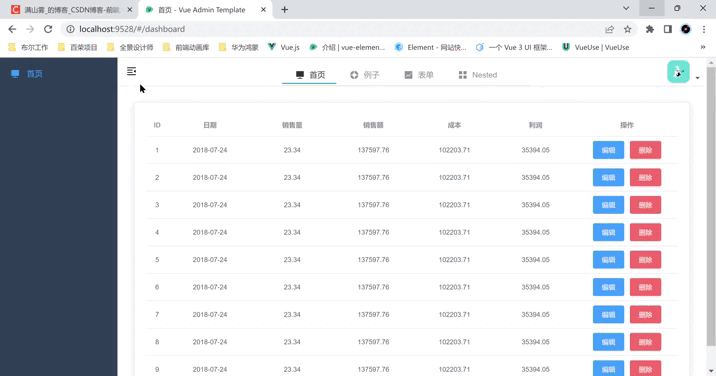
Task: Edit row 6 with 编辑 button
Action: pyautogui.click(x=608, y=287)
